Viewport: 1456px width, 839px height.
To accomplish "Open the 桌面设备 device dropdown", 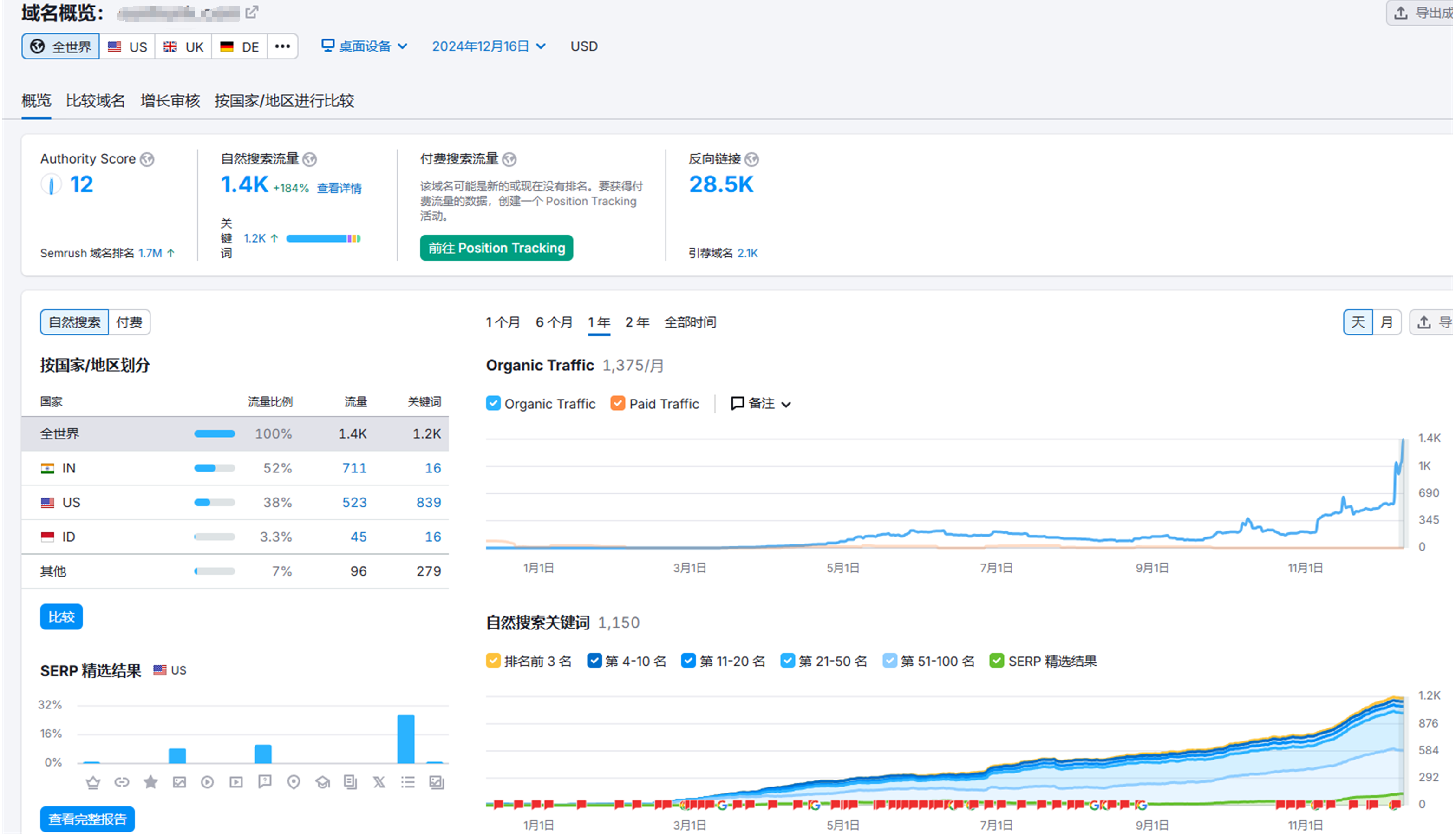I will click(365, 46).
